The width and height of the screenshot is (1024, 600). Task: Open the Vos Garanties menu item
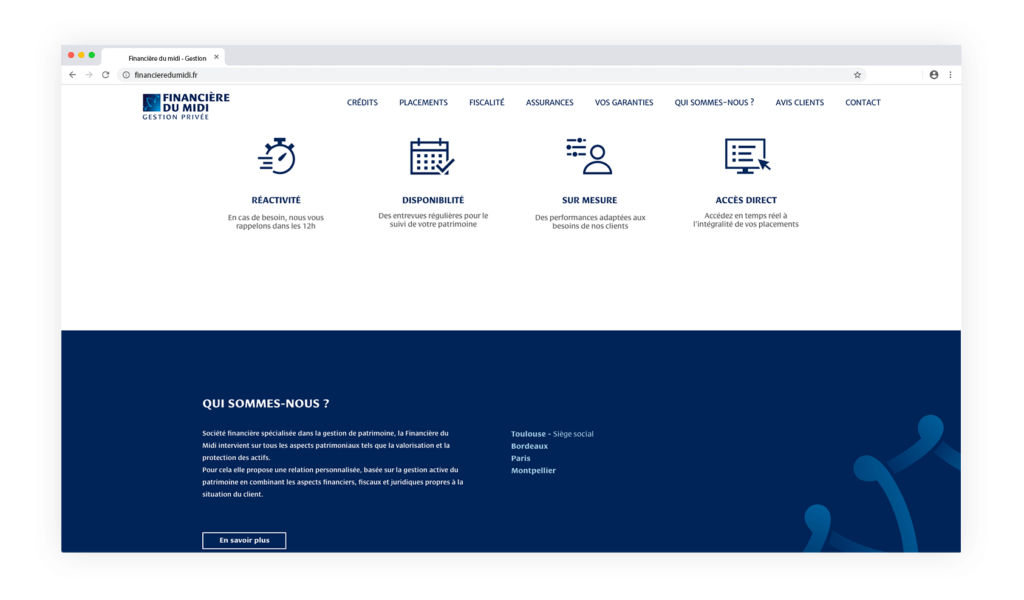coord(624,103)
